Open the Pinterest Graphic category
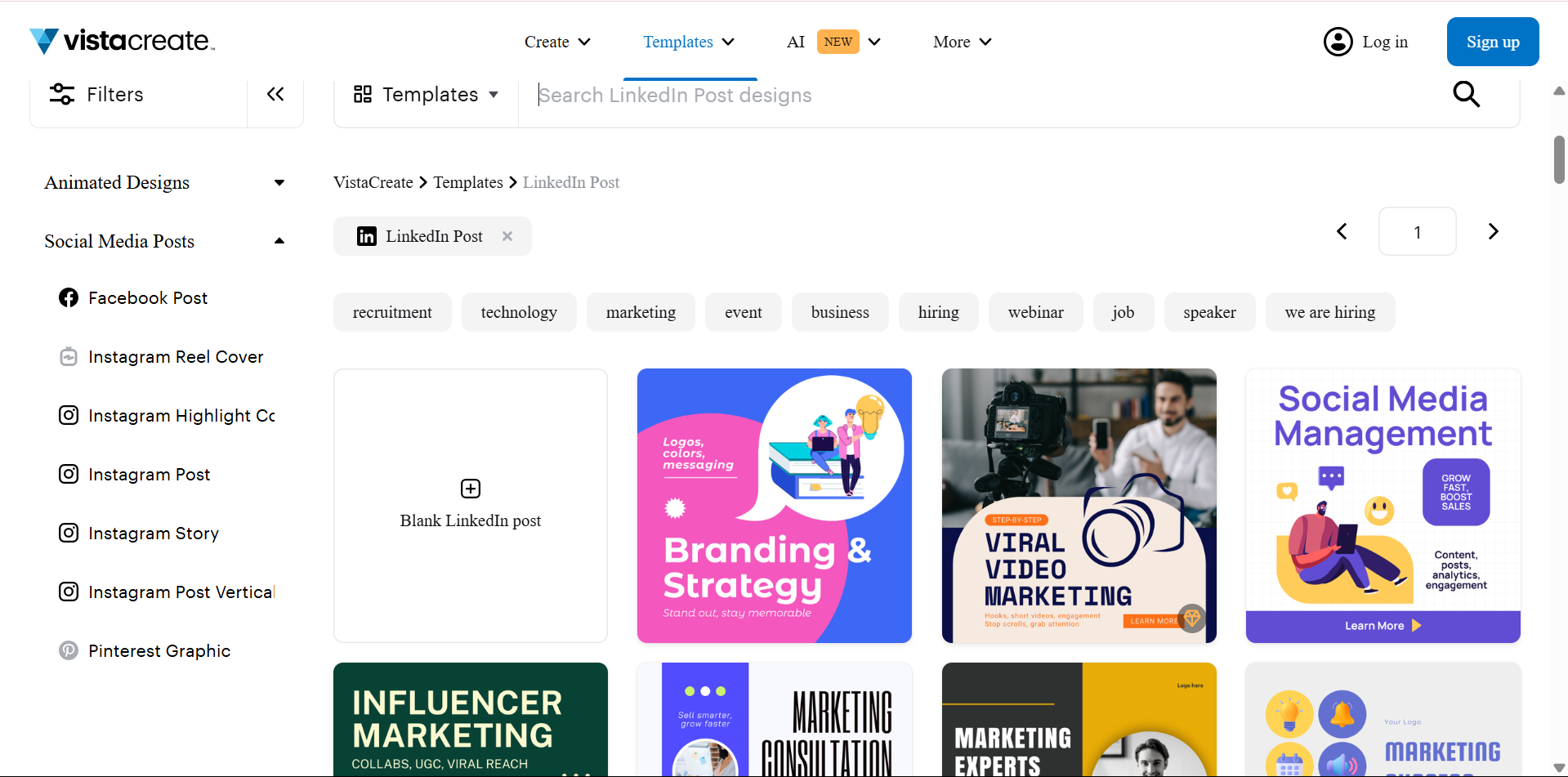This screenshot has width=1568, height=777. point(159,650)
